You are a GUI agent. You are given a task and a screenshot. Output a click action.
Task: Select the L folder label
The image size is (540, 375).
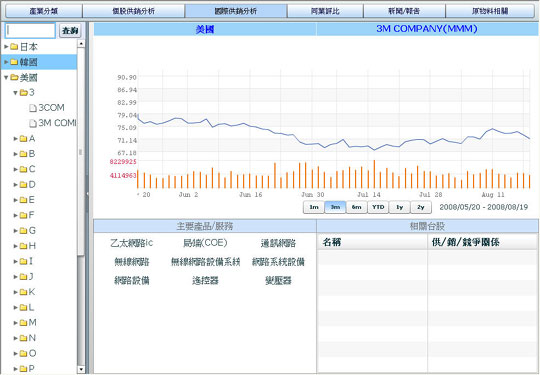tap(31, 307)
